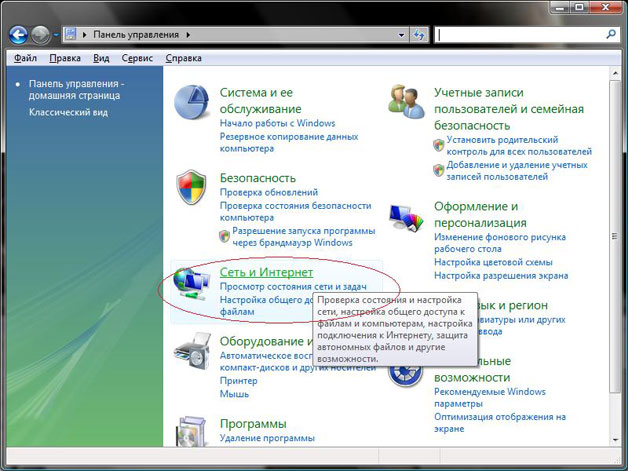Viewport: 628px width, 471px height.
Task: Expand the address bar dropdown arrow
Action: (x=399, y=35)
